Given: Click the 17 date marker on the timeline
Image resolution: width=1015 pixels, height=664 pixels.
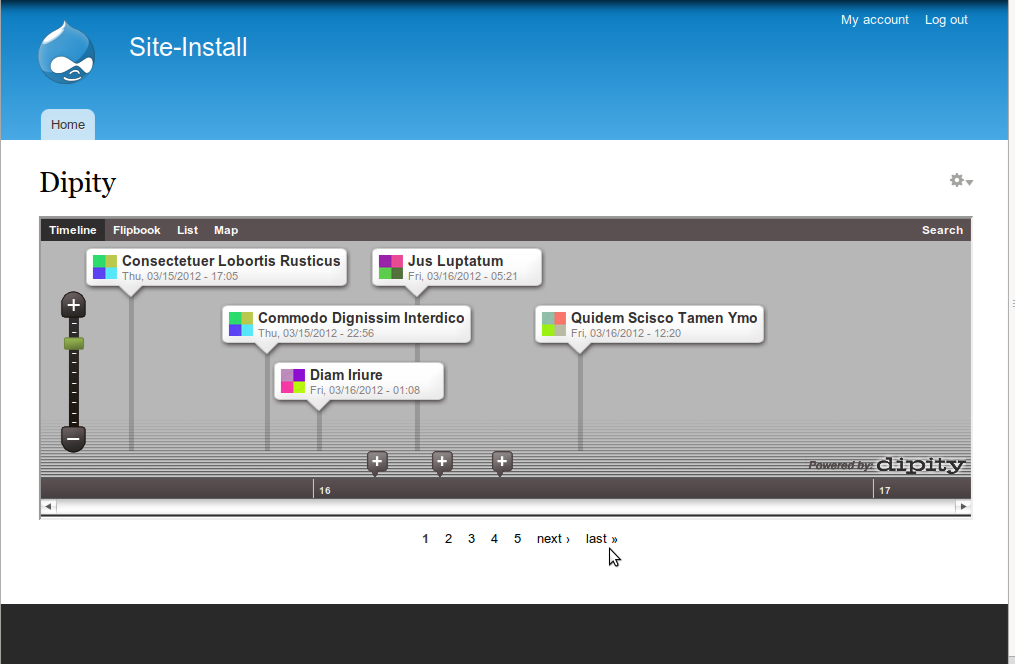Looking at the screenshot, I should pos(885,491).
